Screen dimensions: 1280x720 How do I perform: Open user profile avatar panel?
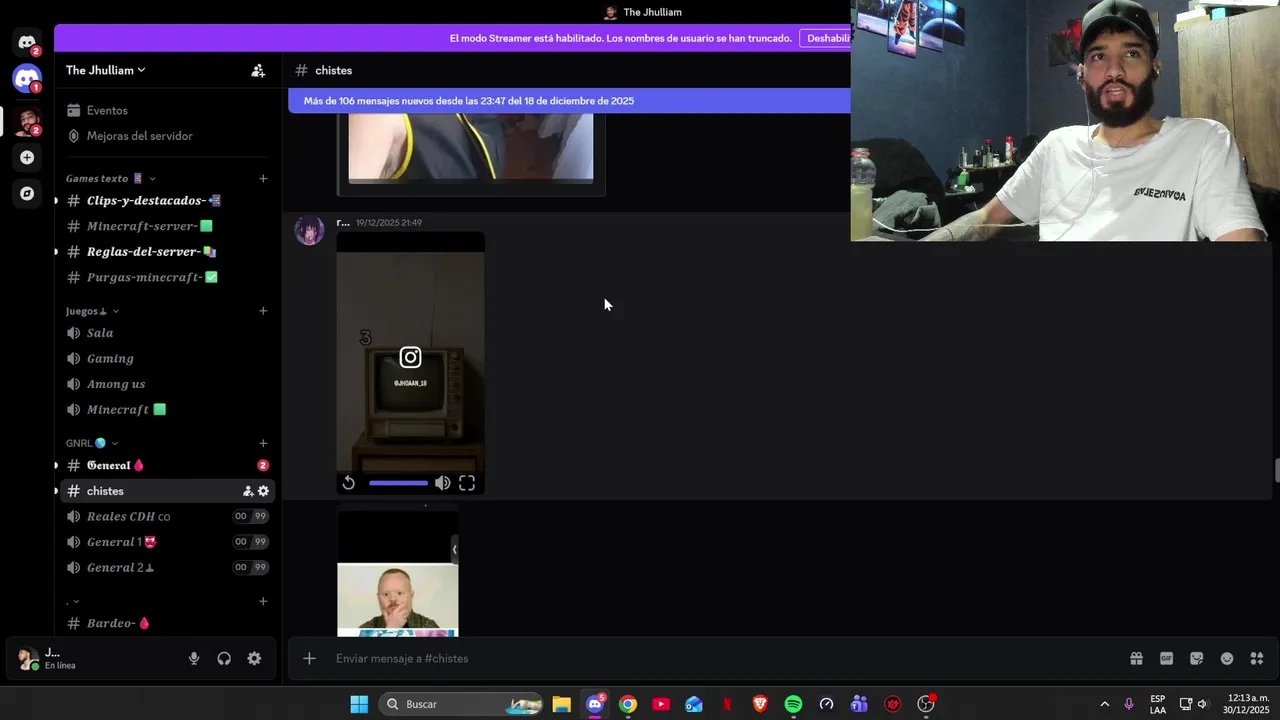click(28, 659)
